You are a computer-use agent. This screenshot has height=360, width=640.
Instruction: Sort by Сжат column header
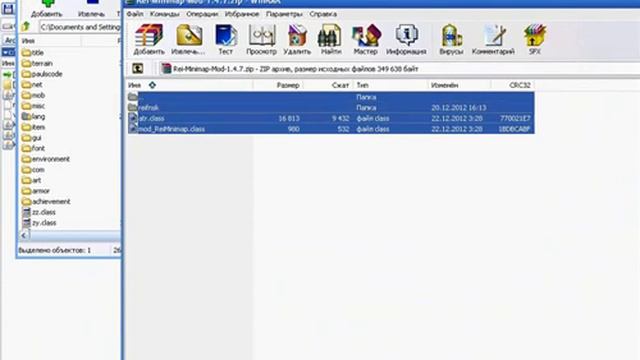click(x=328, y=85)
